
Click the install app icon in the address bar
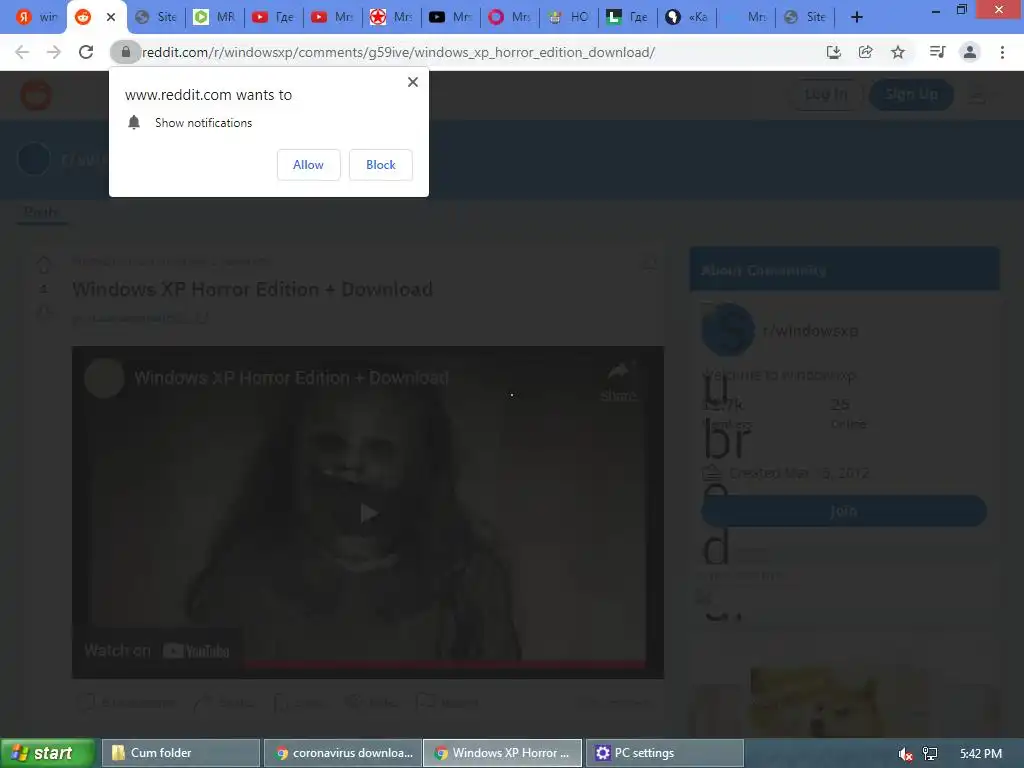coord(833,52)
